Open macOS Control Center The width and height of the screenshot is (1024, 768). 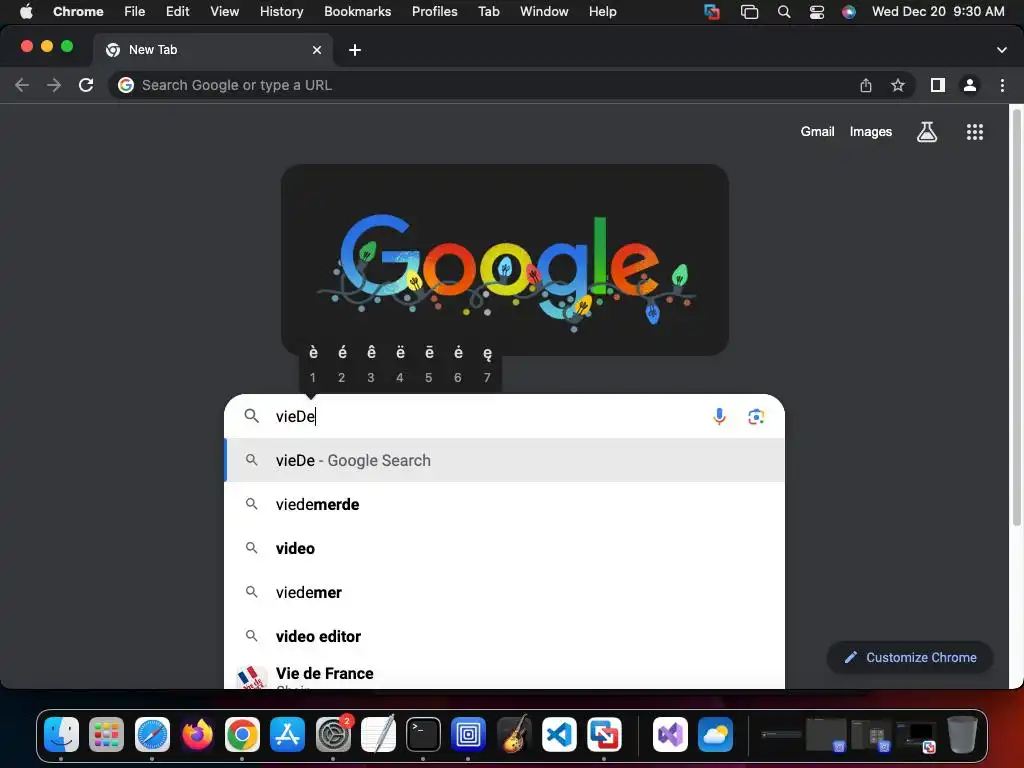(x=816, y=12)
